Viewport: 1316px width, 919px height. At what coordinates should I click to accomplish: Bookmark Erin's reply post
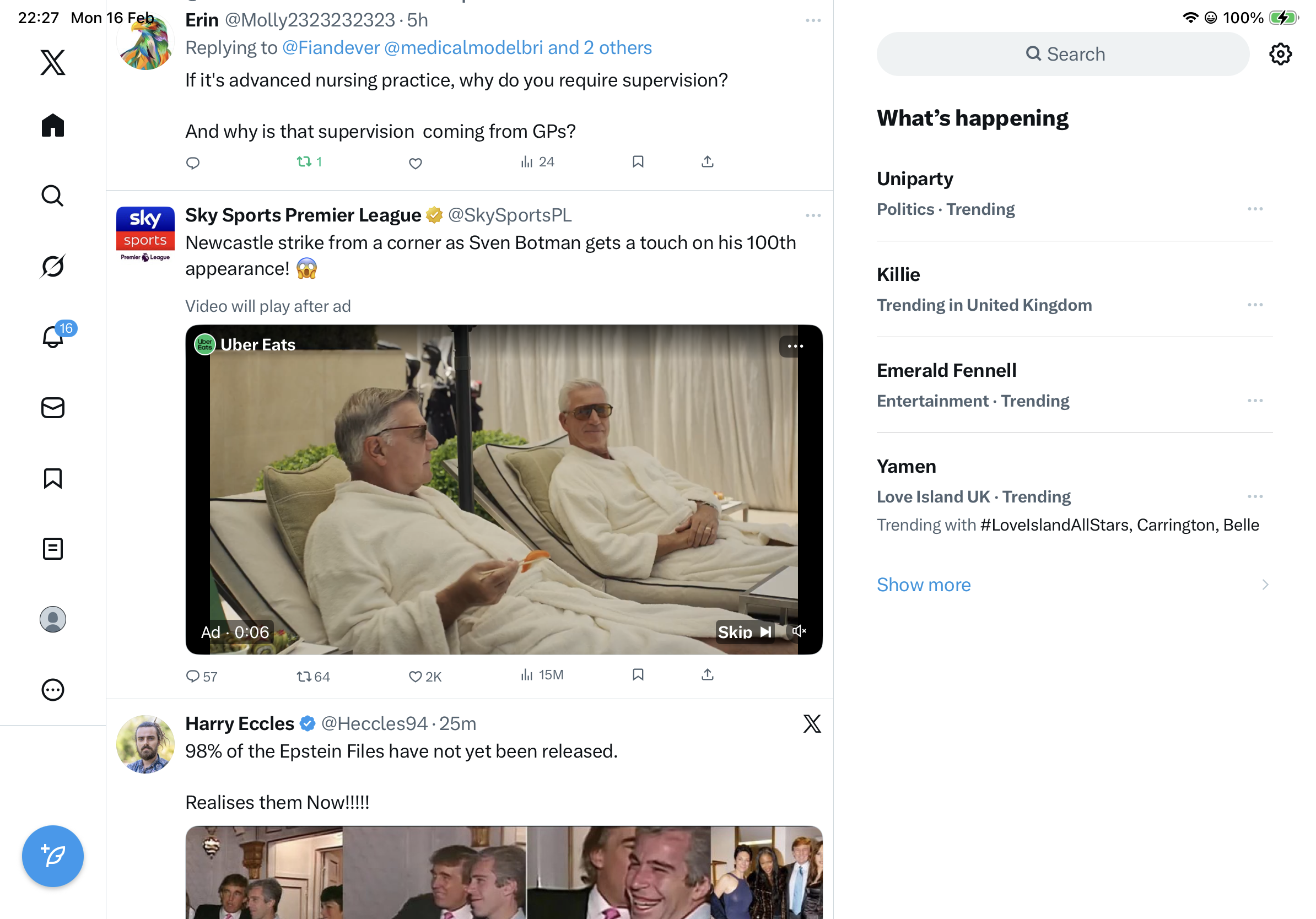(x=638, y=162)
